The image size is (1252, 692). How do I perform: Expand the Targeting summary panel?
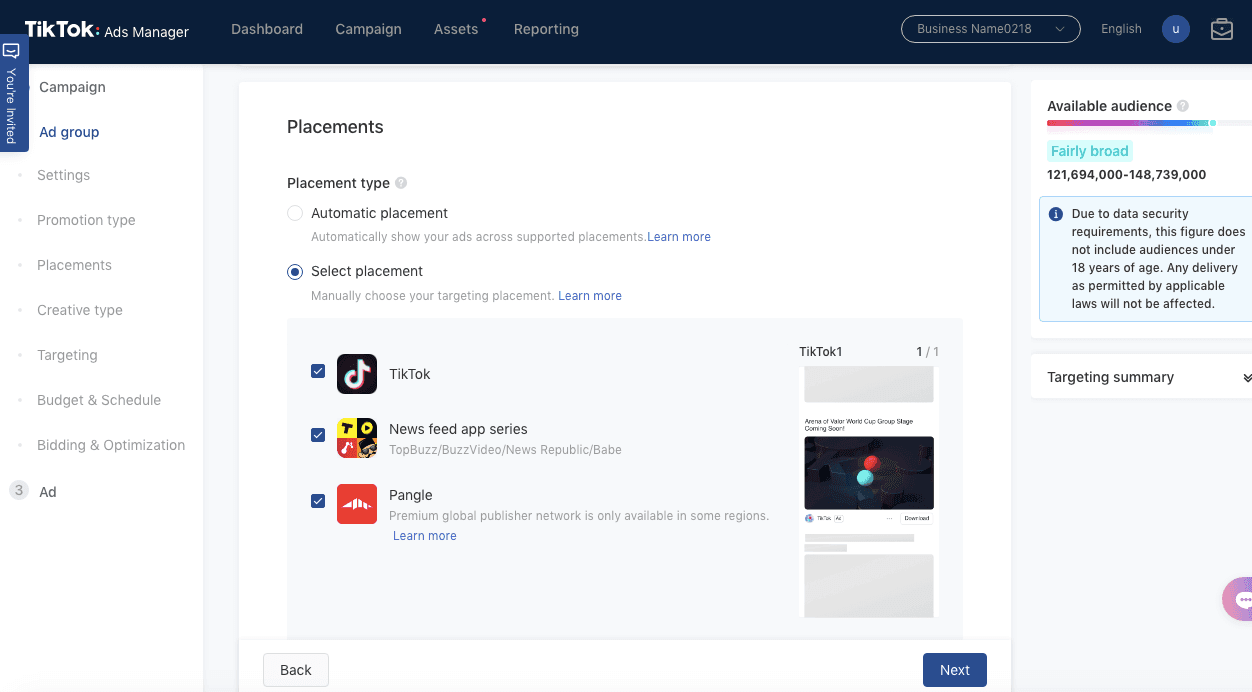point(1246,377)
